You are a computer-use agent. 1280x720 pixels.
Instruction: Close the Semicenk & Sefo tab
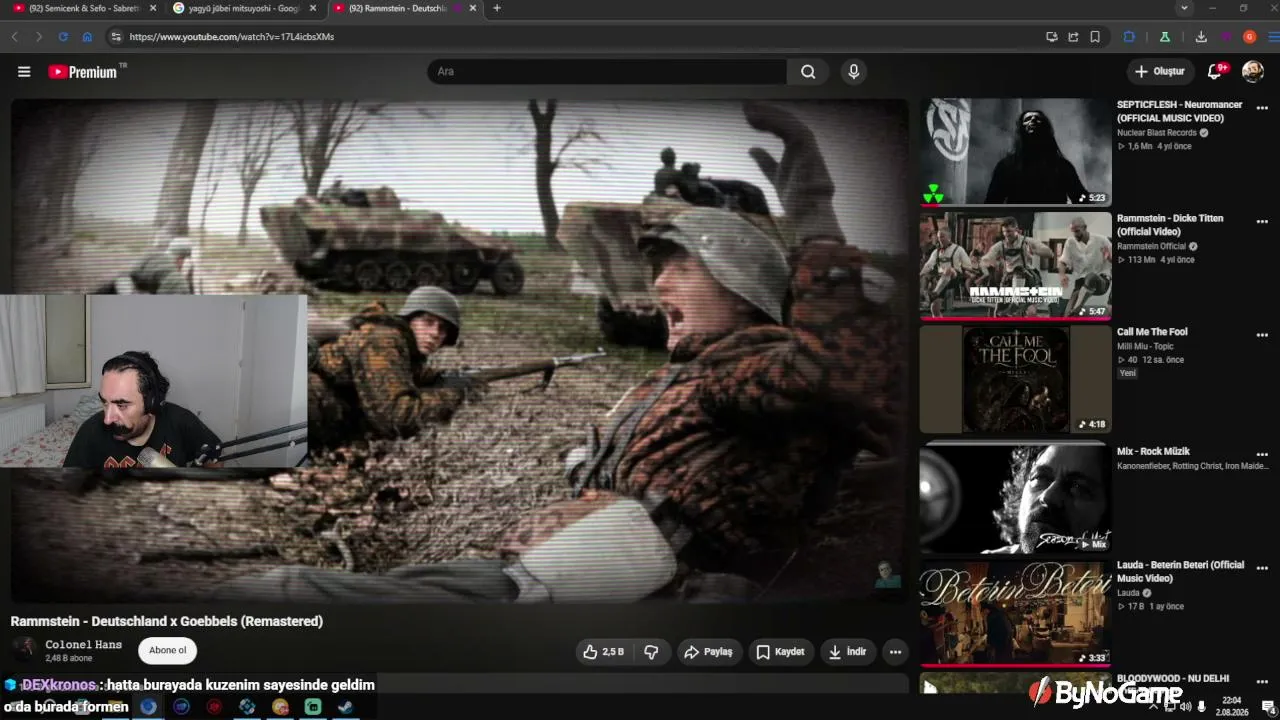(x=153, y=8)
